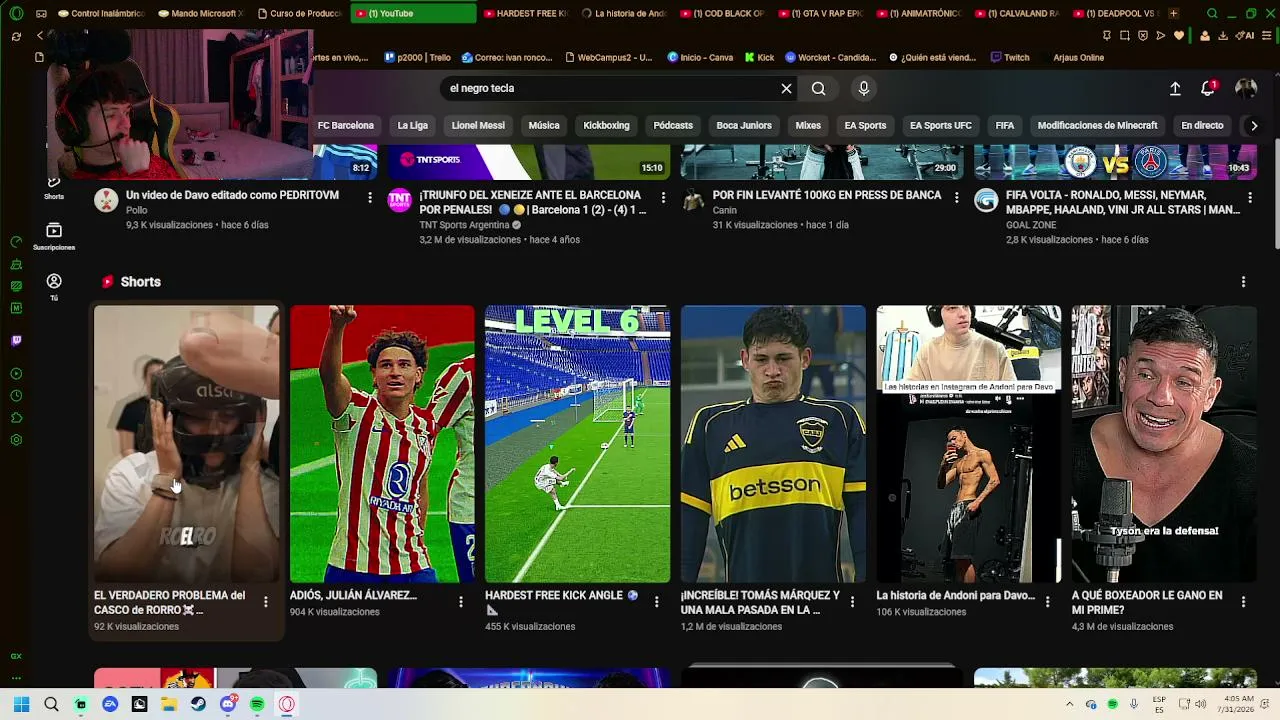Open Windows taskbar search magnifier
This screenshot has width=1280, height=720.
point(51,704)
